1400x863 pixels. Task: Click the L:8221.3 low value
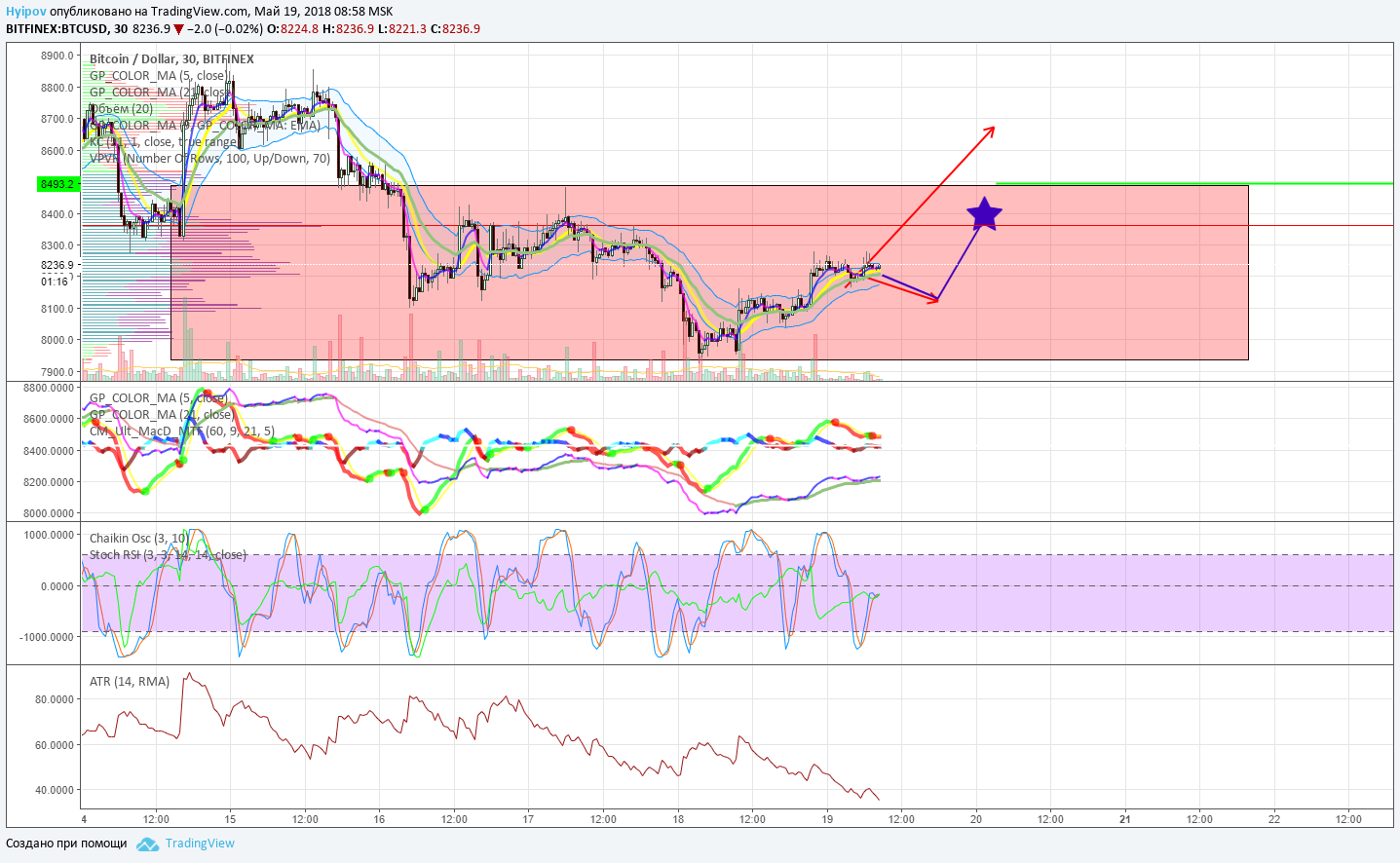coord(402,29)
